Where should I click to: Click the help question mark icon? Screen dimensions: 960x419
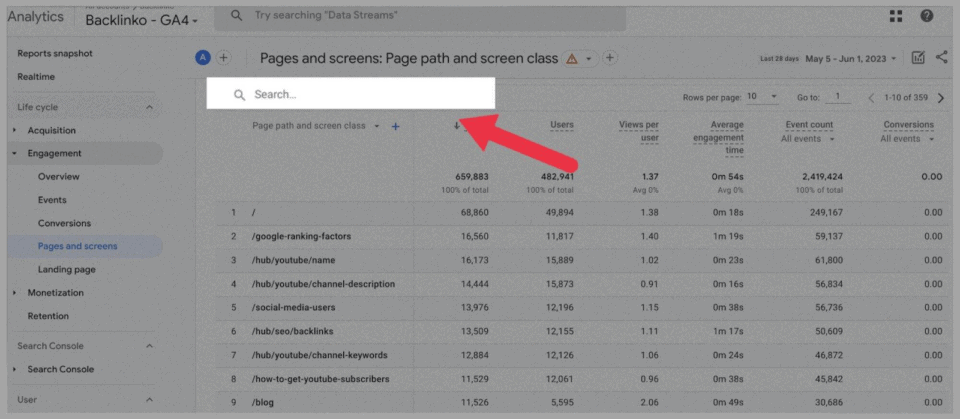tap(927, 16)
